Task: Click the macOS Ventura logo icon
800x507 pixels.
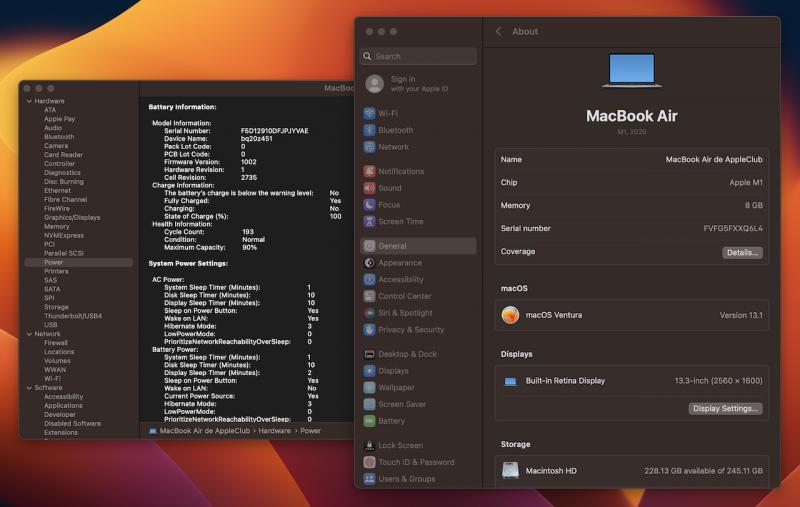Action: point(510,315)
